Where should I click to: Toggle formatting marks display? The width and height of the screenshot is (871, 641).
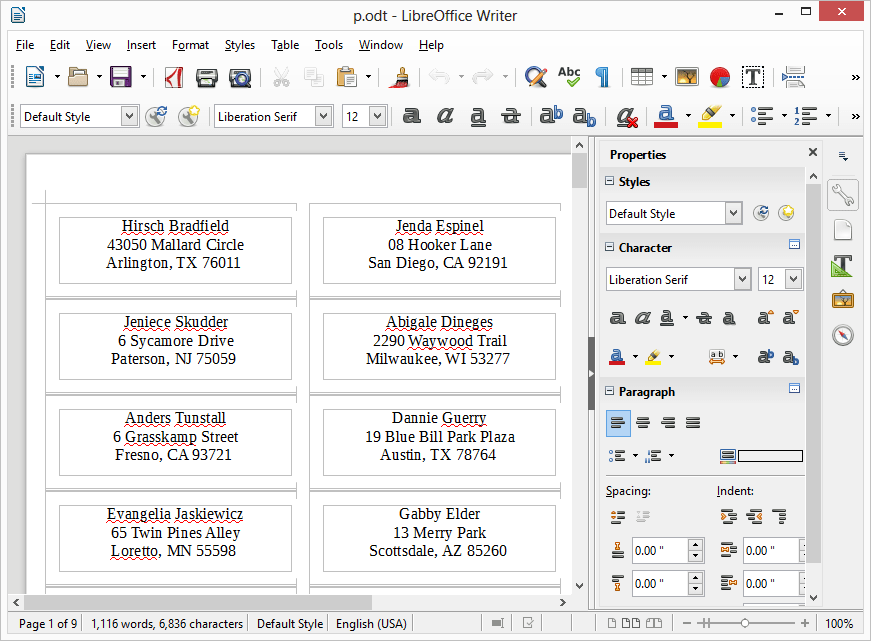pyautogui.click(x=601, y=77)
